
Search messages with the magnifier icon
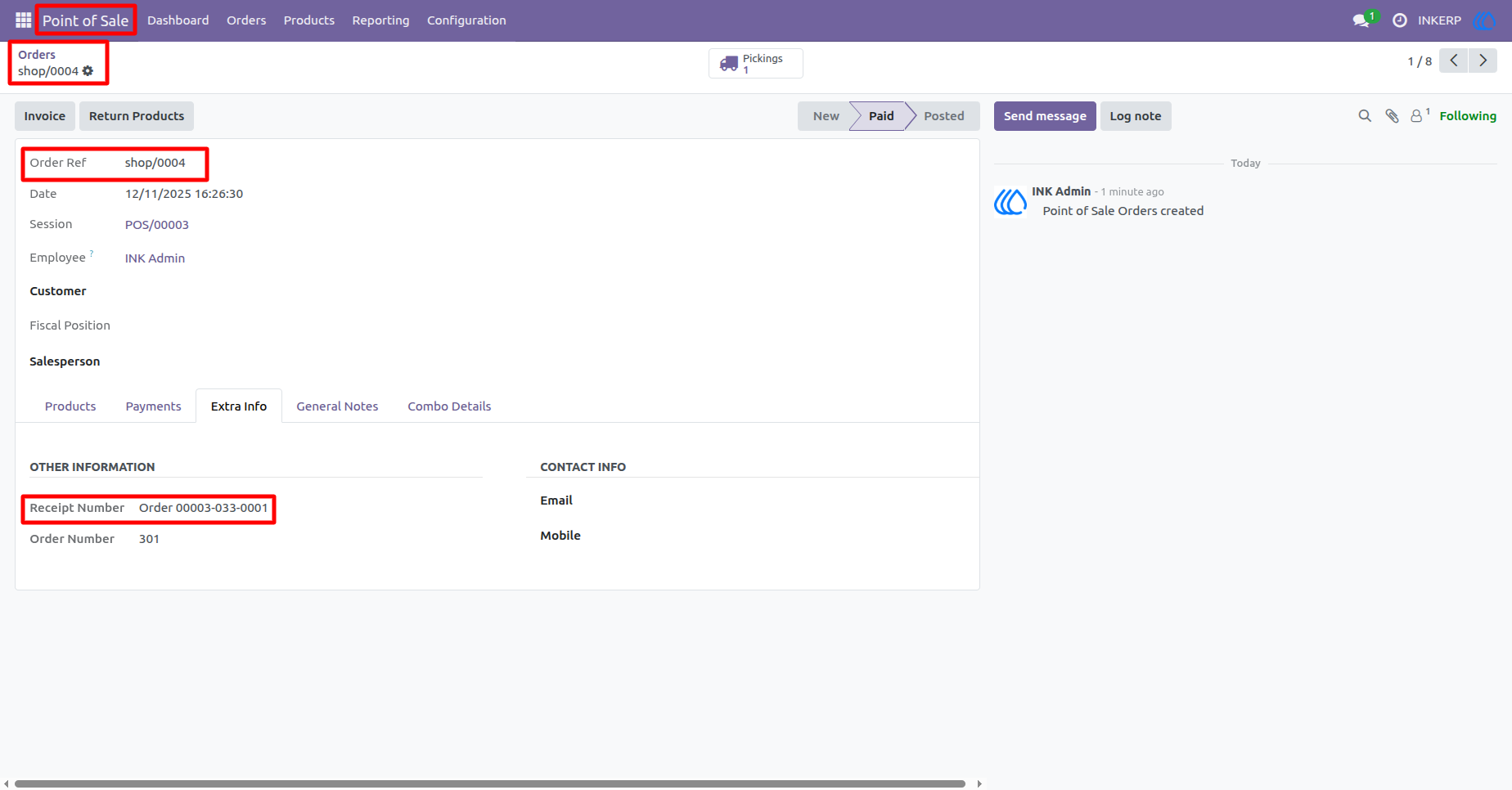1365,116
